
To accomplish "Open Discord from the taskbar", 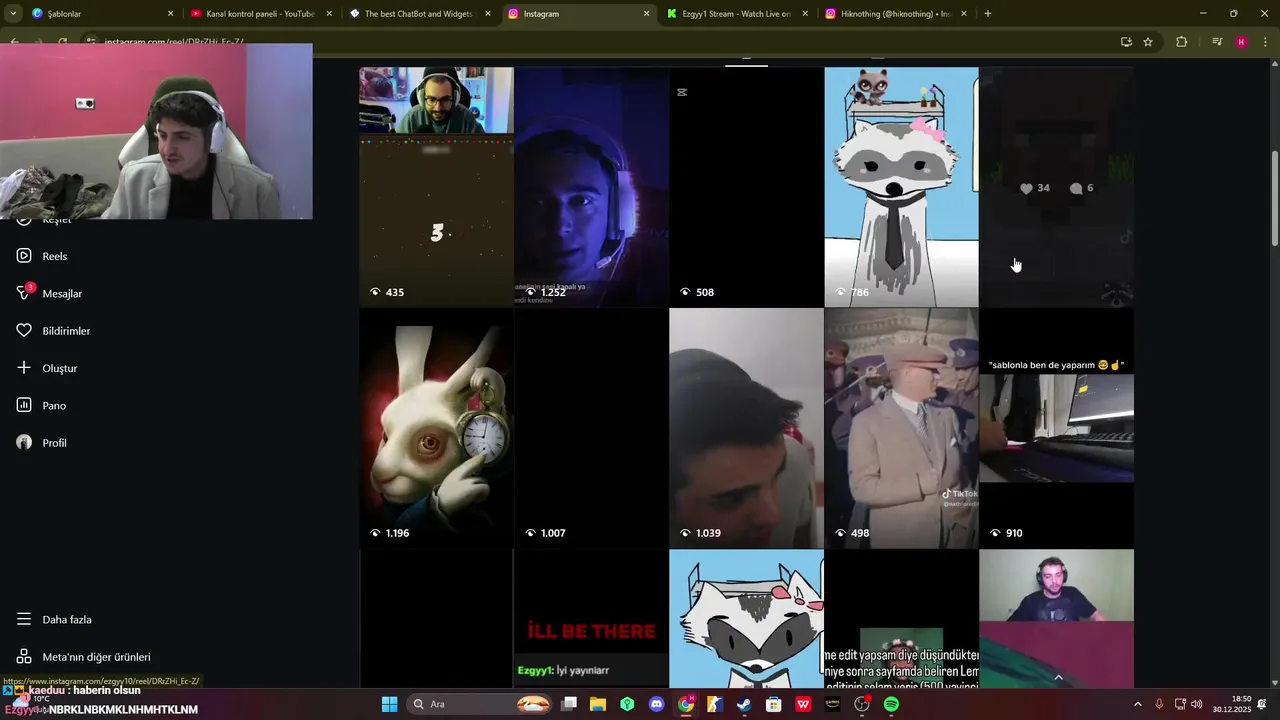I will (656, 704).
